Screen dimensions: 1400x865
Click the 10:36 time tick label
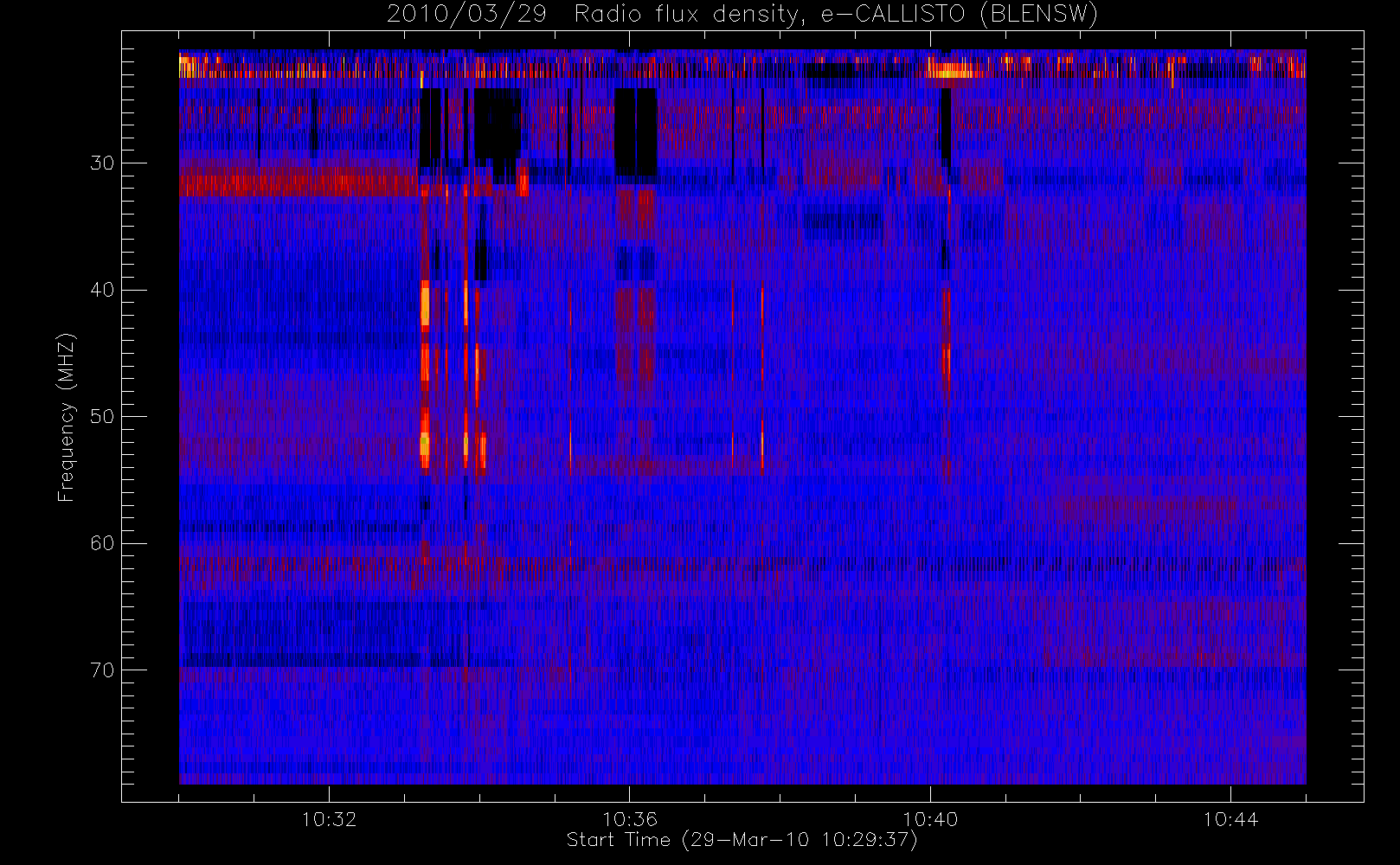point(630,818)
